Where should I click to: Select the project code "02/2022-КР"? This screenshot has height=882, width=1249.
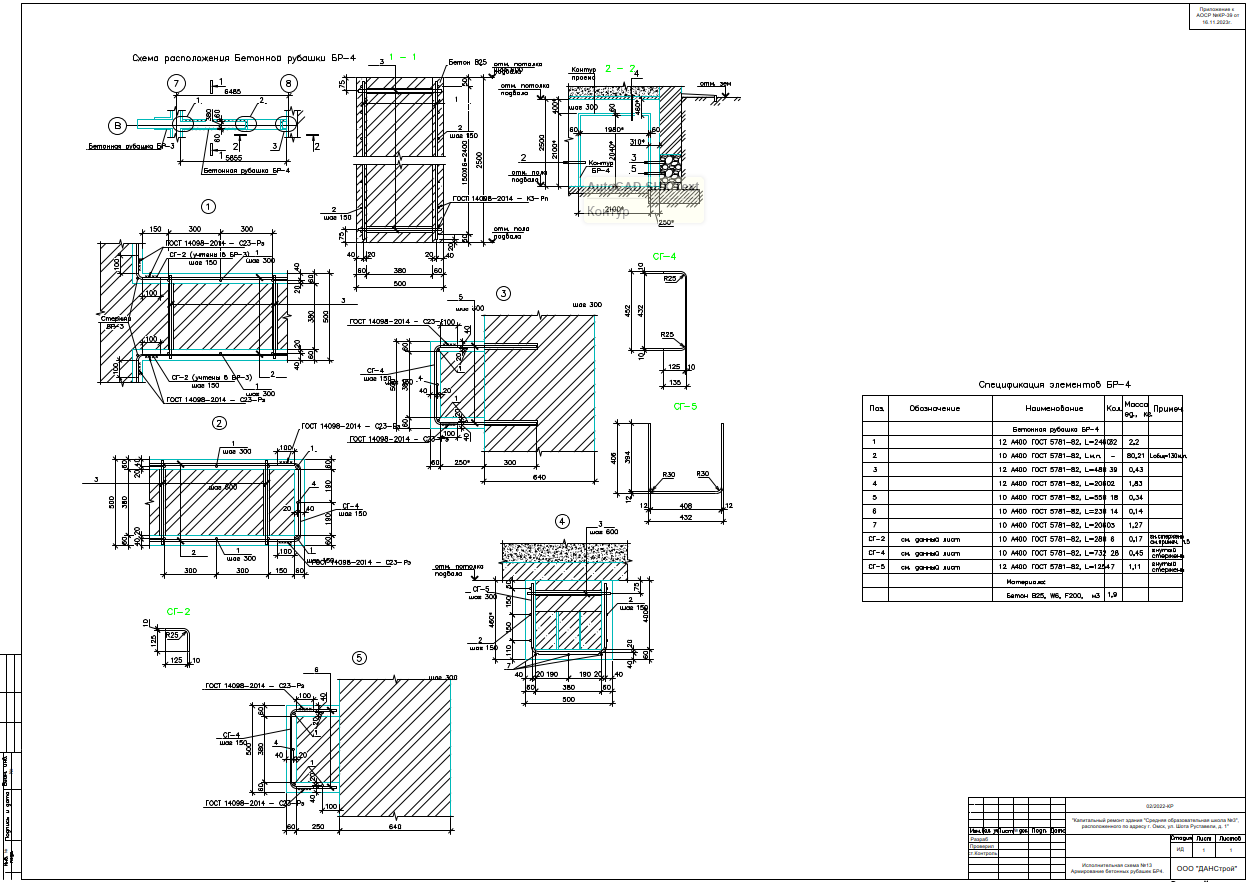pyautogui.click(x=1159, y=805)
